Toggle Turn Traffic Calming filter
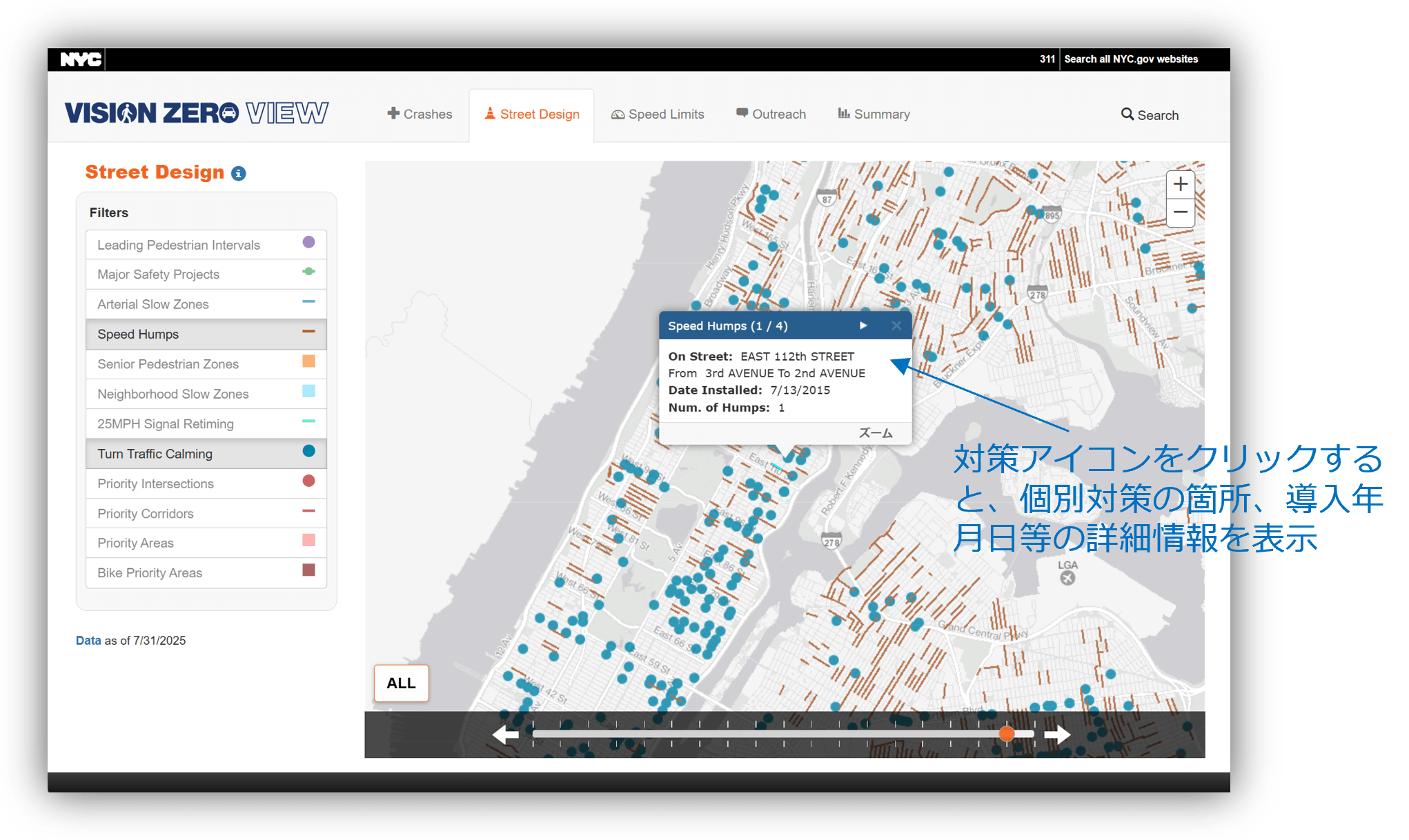Viewport: 1409px width, 840px height. 206,454
